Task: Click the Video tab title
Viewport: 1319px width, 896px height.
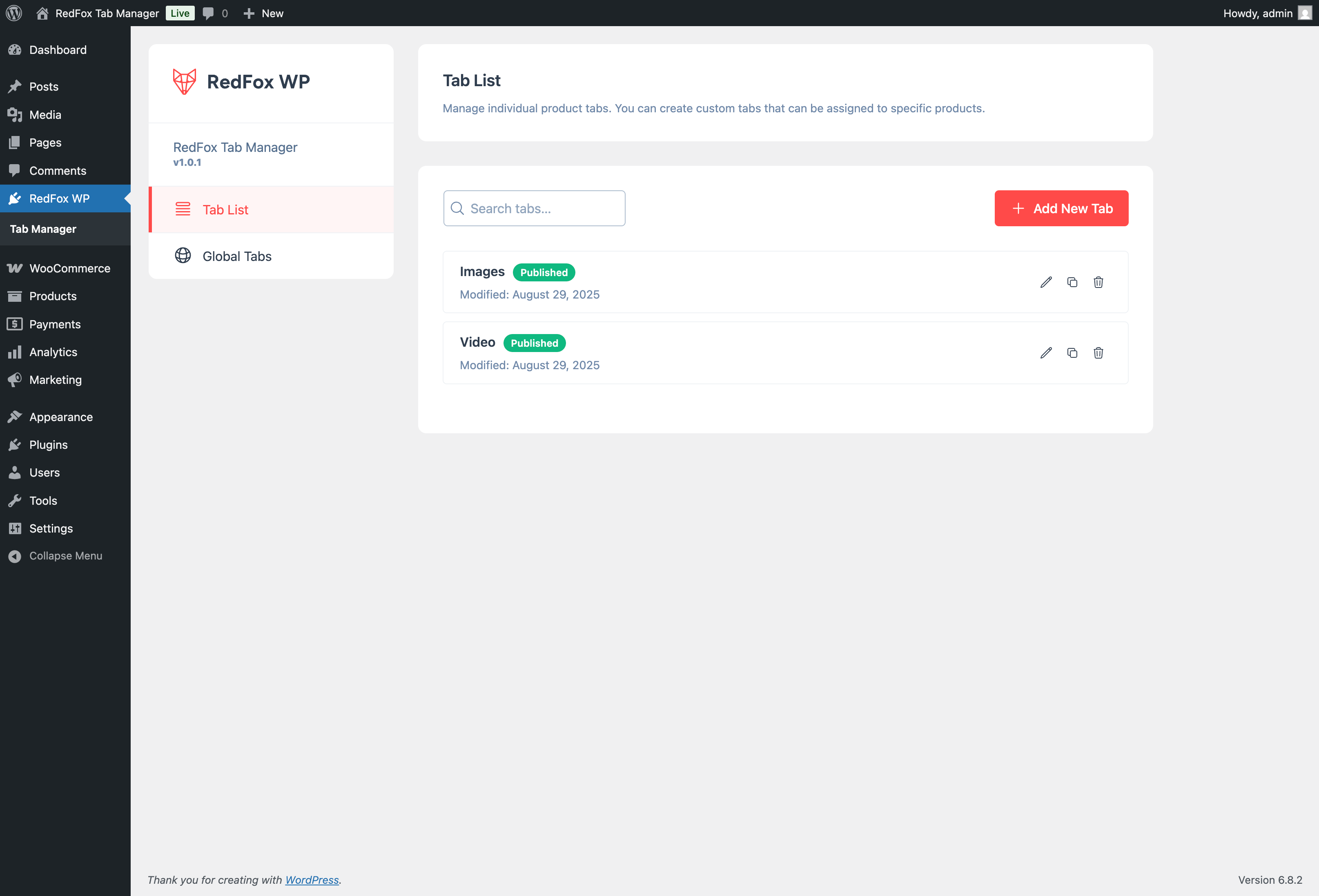Action: pos(477,342)
